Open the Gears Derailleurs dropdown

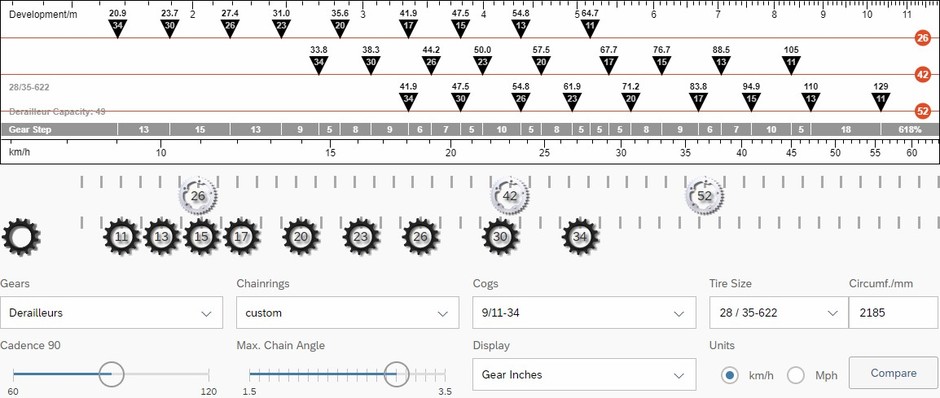click(112, 313)
